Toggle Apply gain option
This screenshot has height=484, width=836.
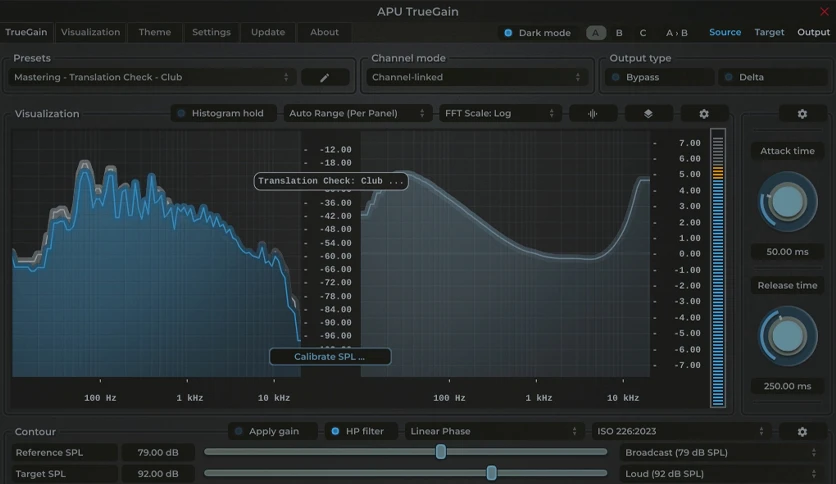(x=273, y=431)
